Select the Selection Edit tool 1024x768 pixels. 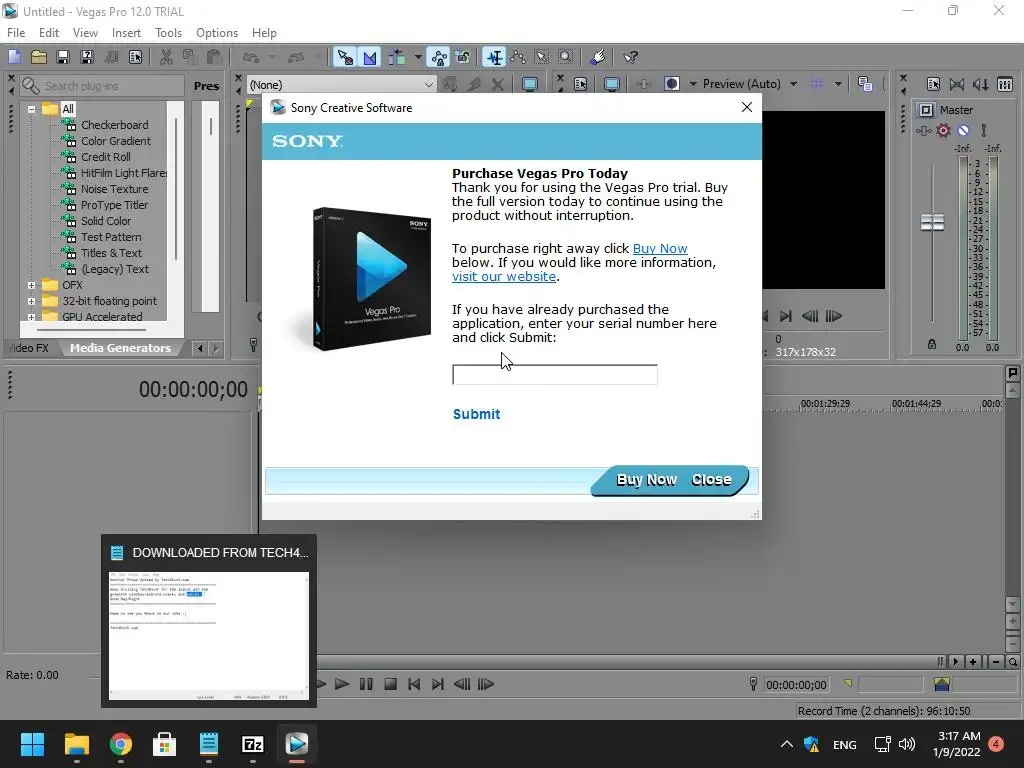coord(542,57)
